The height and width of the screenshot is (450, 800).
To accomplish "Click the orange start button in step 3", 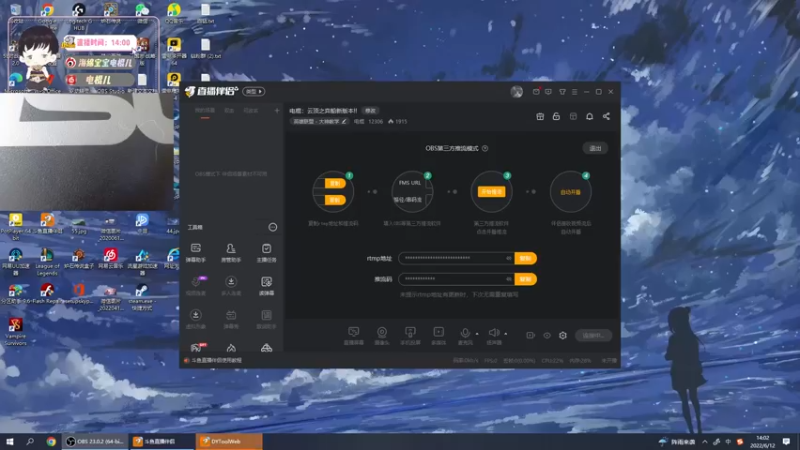I will click(x=491, y=192).
